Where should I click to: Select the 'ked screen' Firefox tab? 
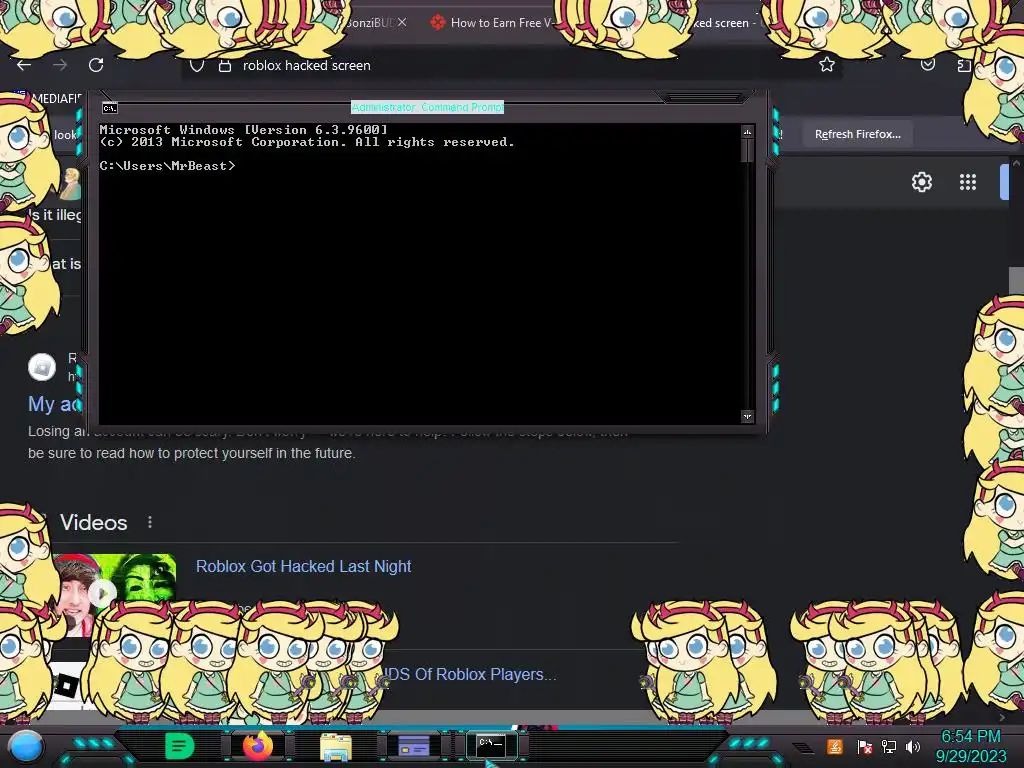(723, 22)
